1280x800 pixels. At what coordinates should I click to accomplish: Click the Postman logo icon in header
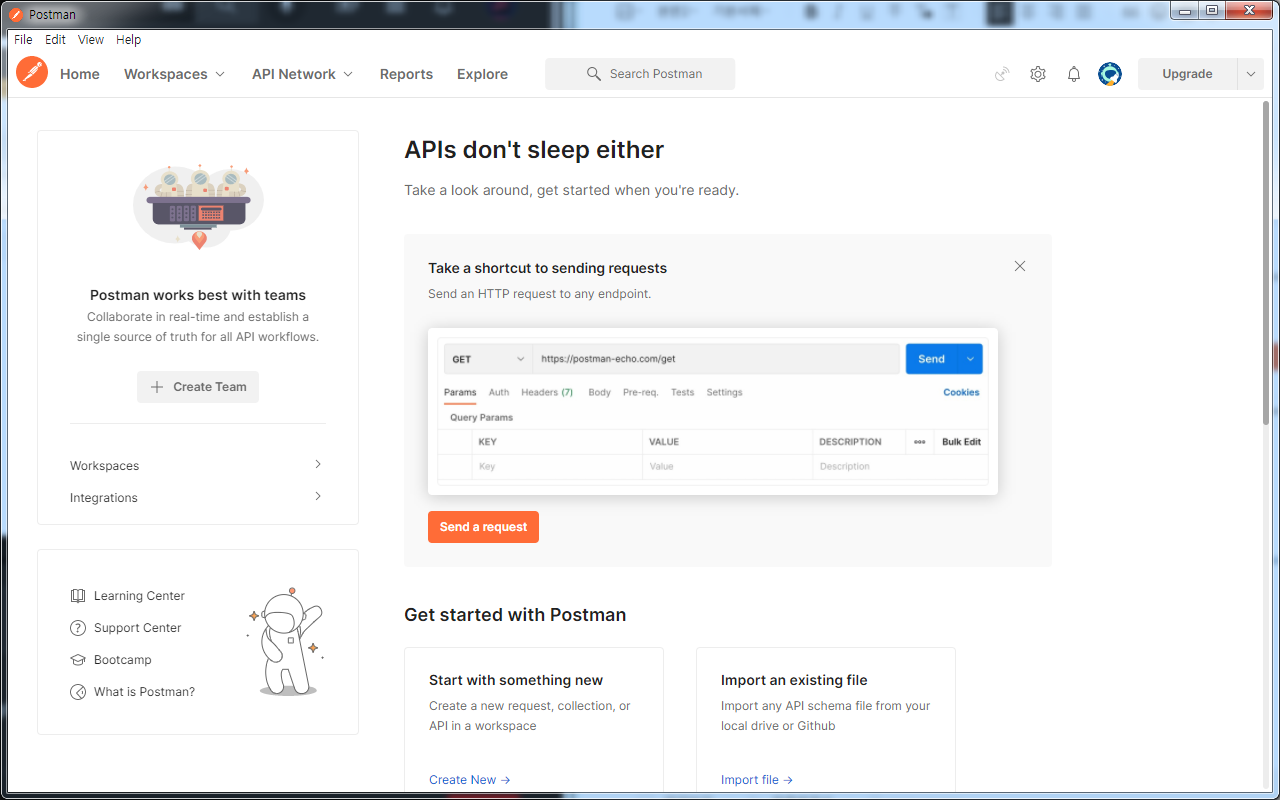32,73
